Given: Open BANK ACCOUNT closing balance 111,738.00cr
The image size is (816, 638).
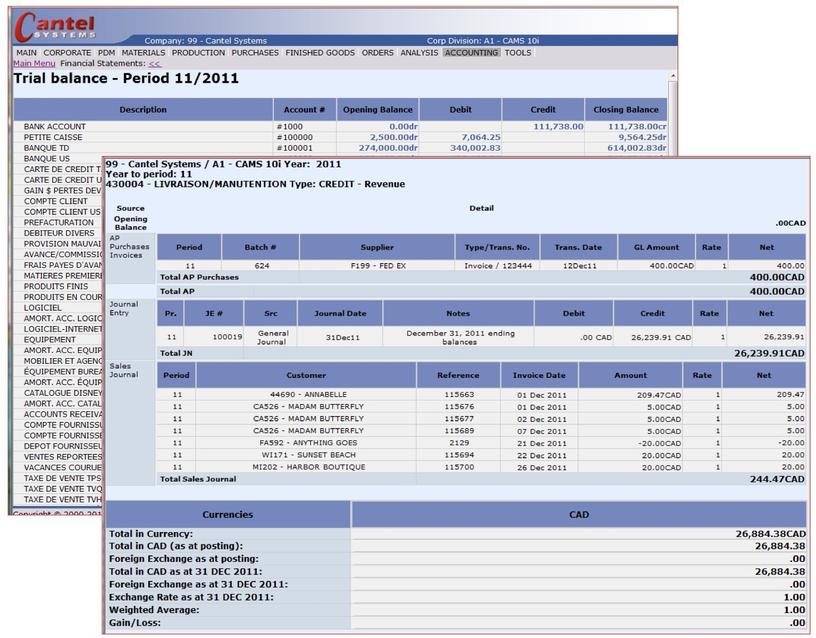Looking at the screenshot, I should pos(637,126).
